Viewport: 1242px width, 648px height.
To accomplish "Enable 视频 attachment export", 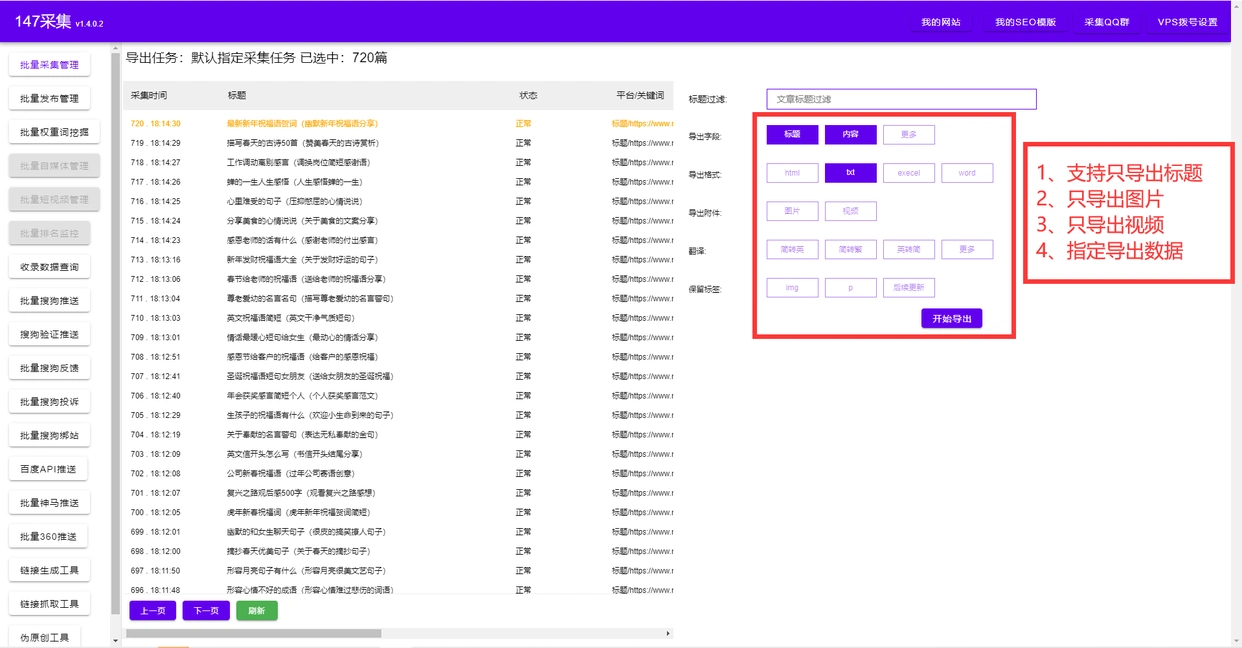I will coord(850,211).
